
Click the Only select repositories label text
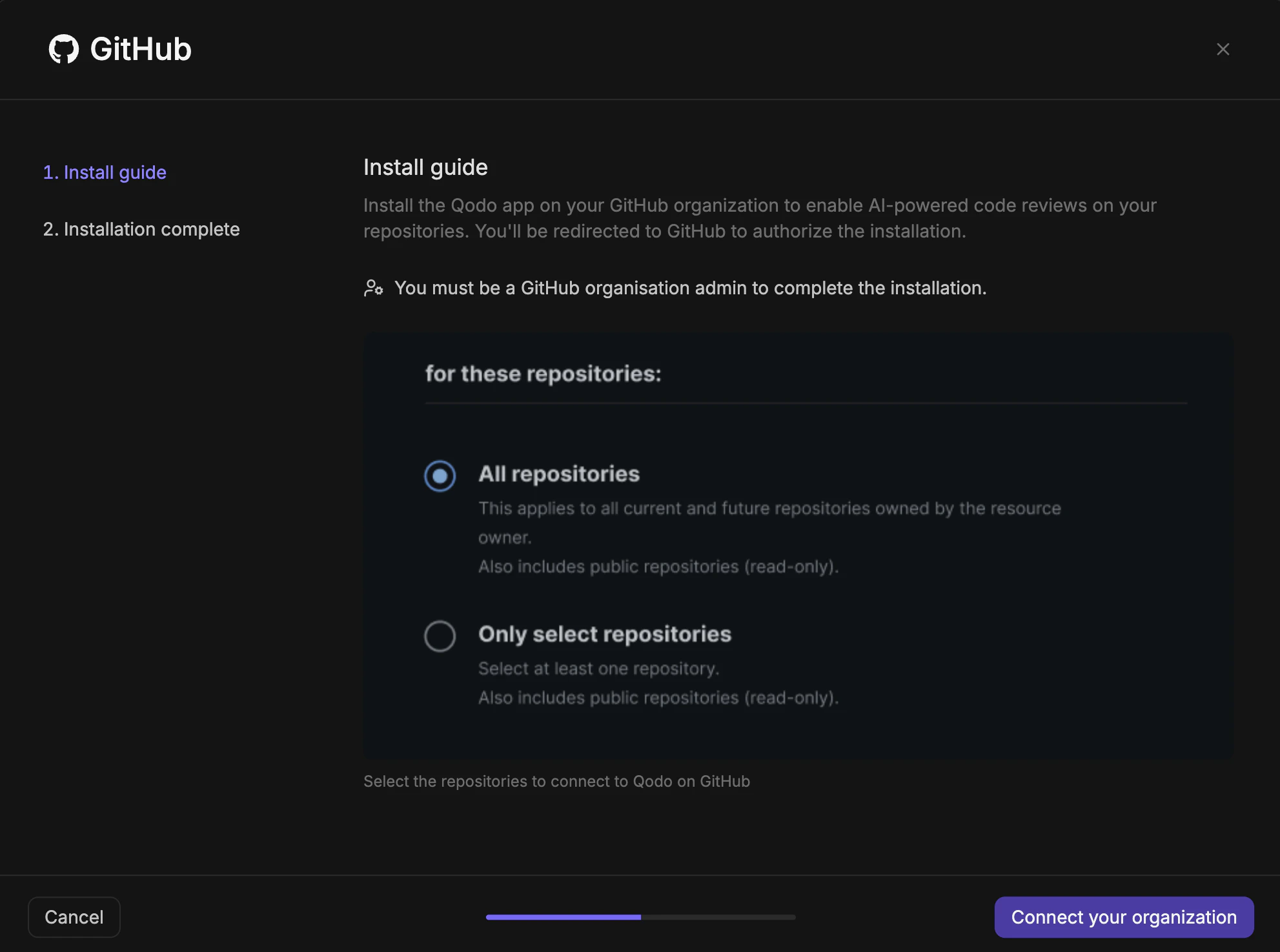pos(604,634)
